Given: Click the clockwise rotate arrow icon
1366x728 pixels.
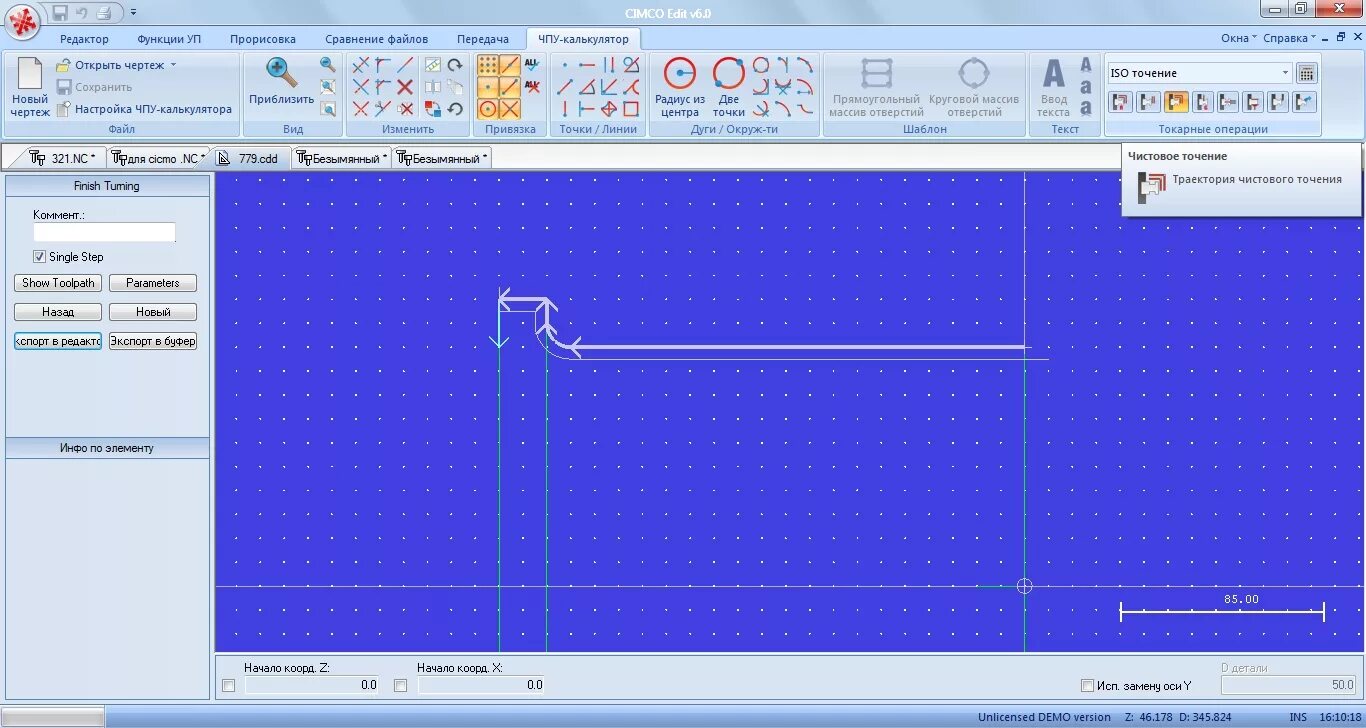Looking at the screenshot, I should (455, 65).
